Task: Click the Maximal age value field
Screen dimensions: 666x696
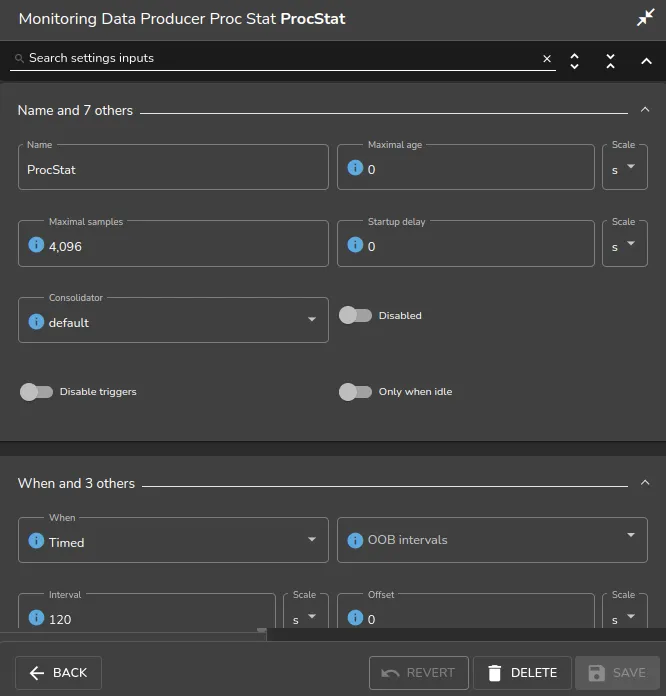Action: pyautogui.click(x=466, y=167)
